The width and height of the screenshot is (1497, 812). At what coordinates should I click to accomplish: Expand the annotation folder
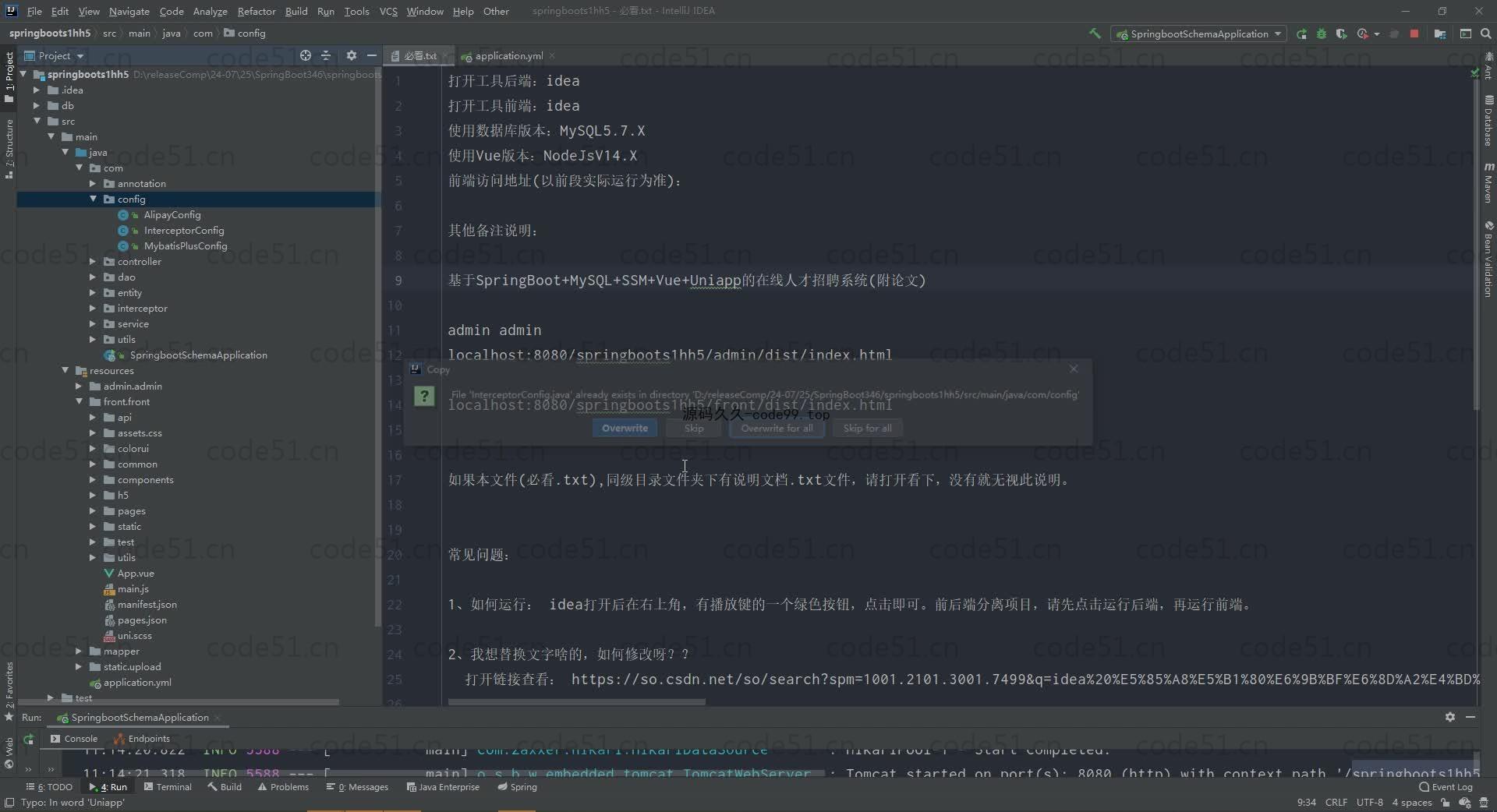pyautogui.click(x=93, y=183)
